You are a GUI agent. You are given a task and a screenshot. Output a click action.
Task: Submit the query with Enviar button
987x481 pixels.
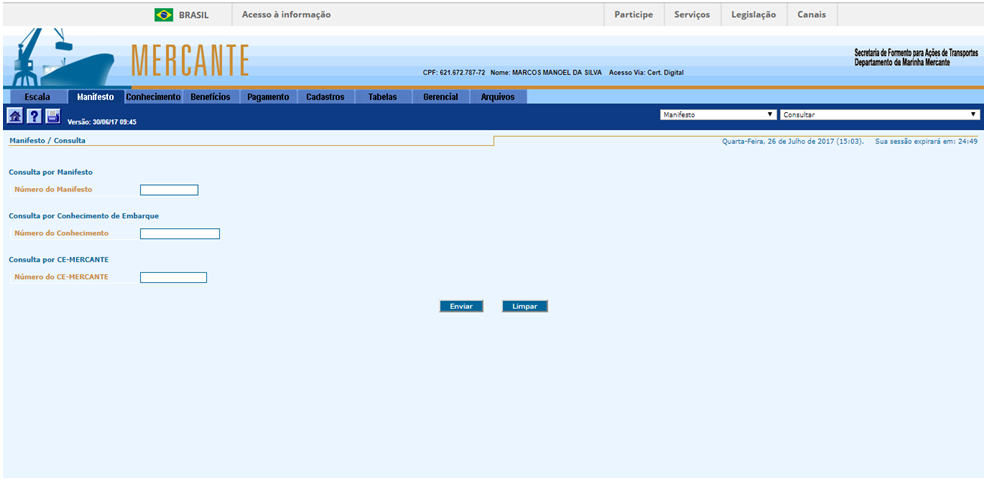(x=461, y=306)
